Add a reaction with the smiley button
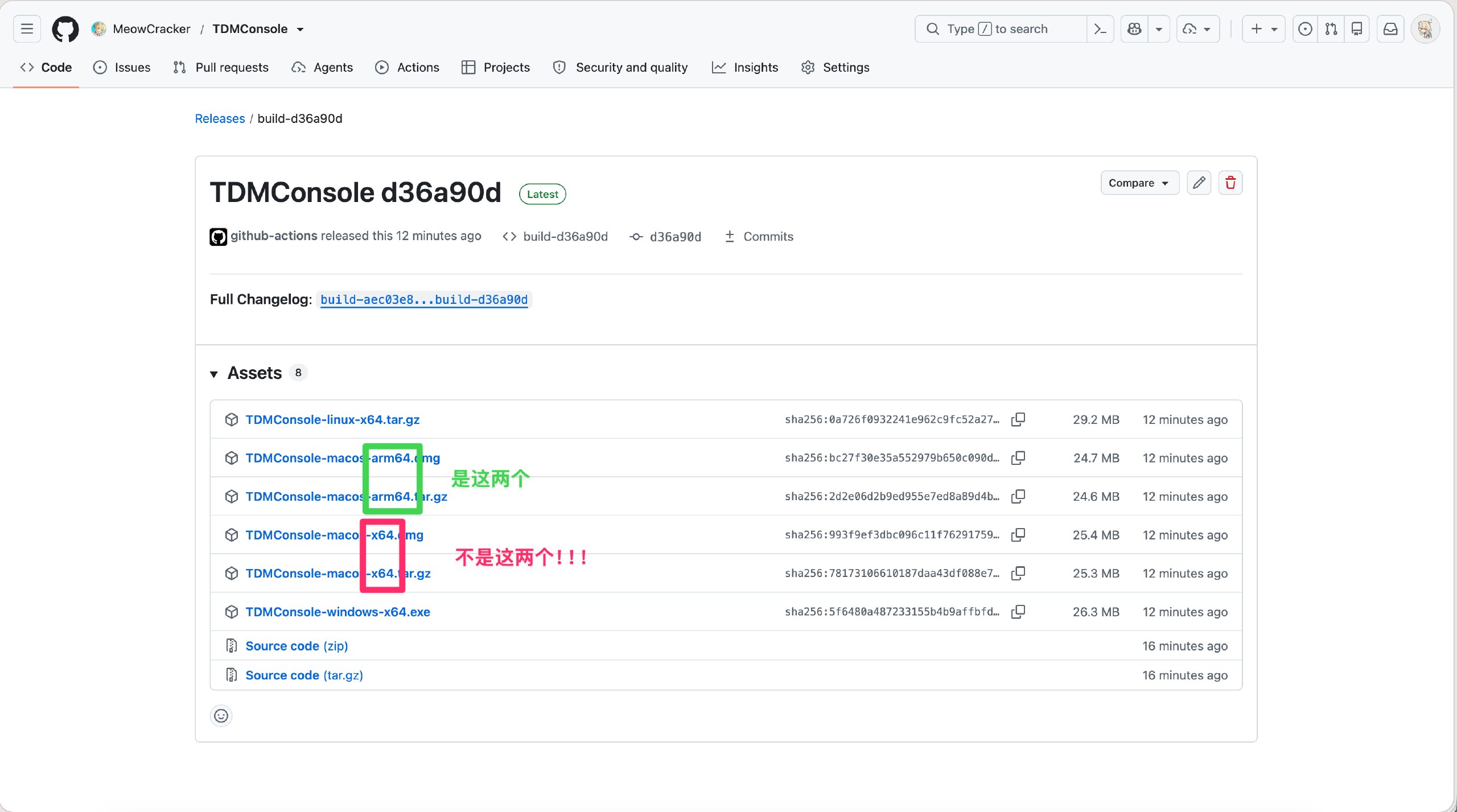The image size is (1457, 812). pos(221,716)
